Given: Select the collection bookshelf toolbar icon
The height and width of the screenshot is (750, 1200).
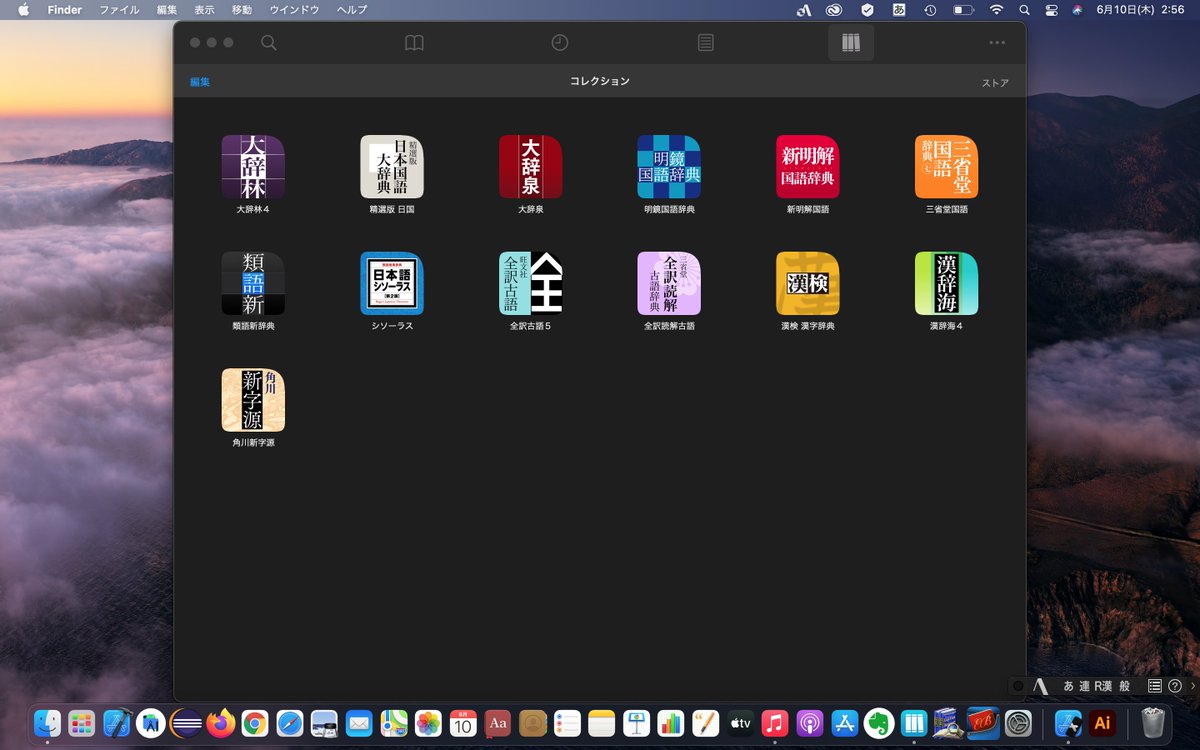Looking at the screenshot, I should click(x=851, y=43).
